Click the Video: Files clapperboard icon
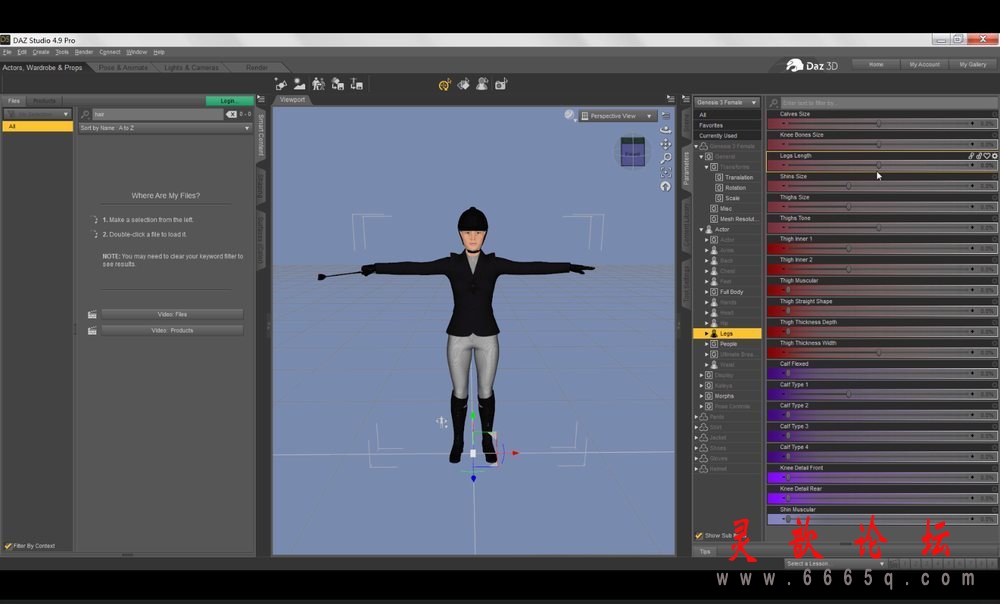Screen dimensions: 1000x604 click(x=92, y=314)
